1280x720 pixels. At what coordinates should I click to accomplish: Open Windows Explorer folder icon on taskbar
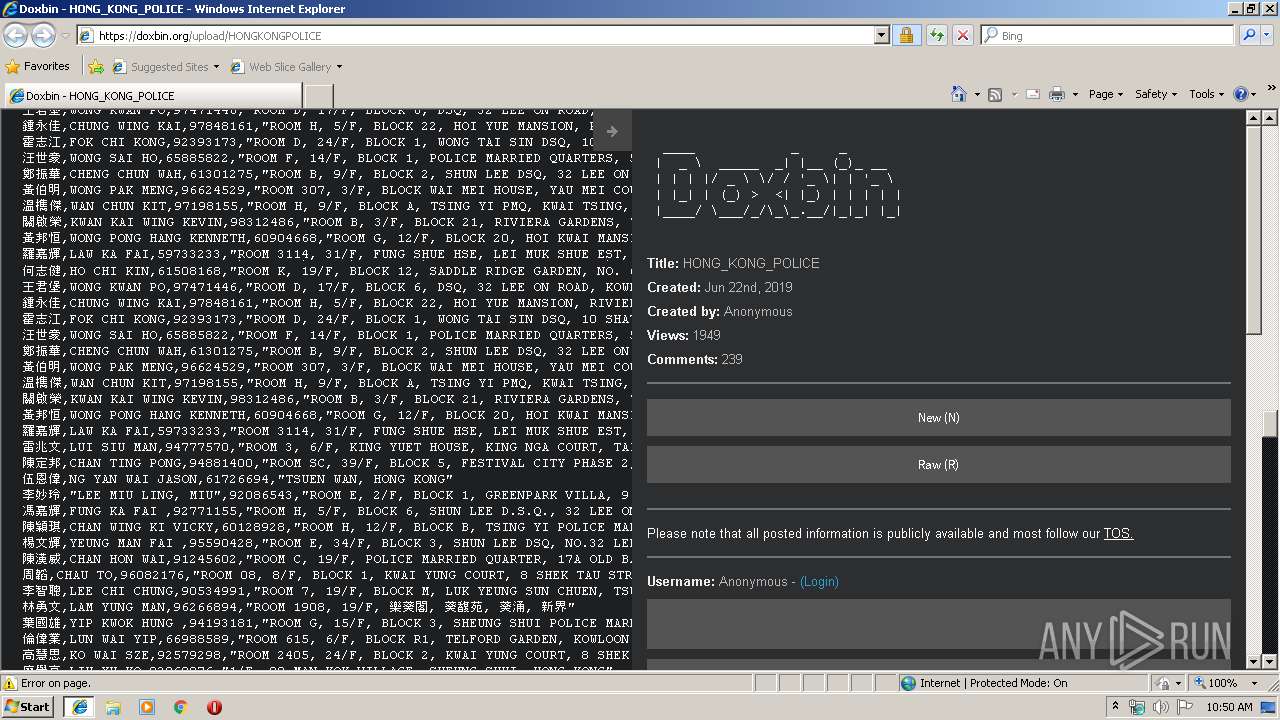113,707
